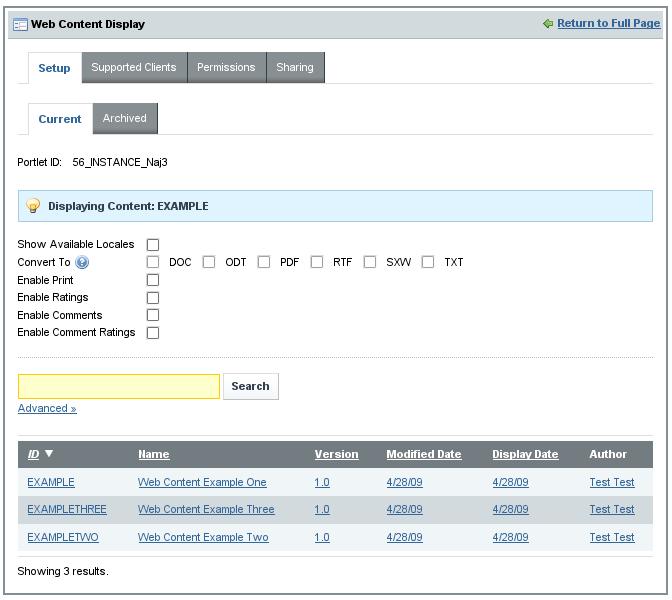
Task: Open the Permissions tab
Action: (x=226, y=68)
